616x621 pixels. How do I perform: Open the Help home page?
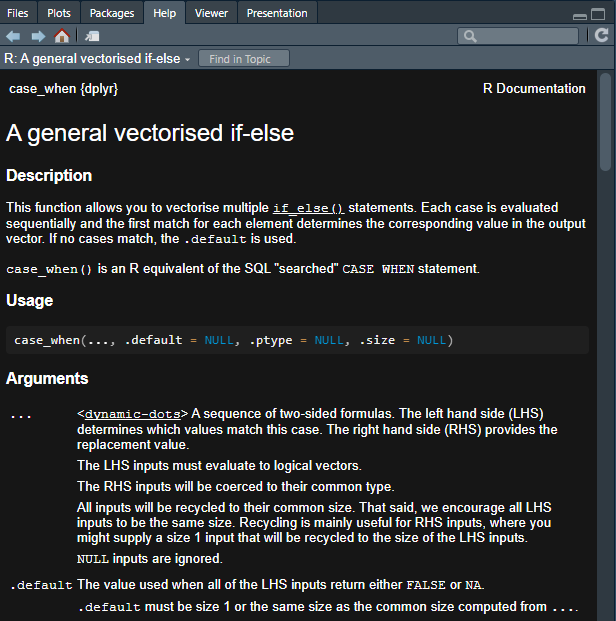(x=62, y=36)
